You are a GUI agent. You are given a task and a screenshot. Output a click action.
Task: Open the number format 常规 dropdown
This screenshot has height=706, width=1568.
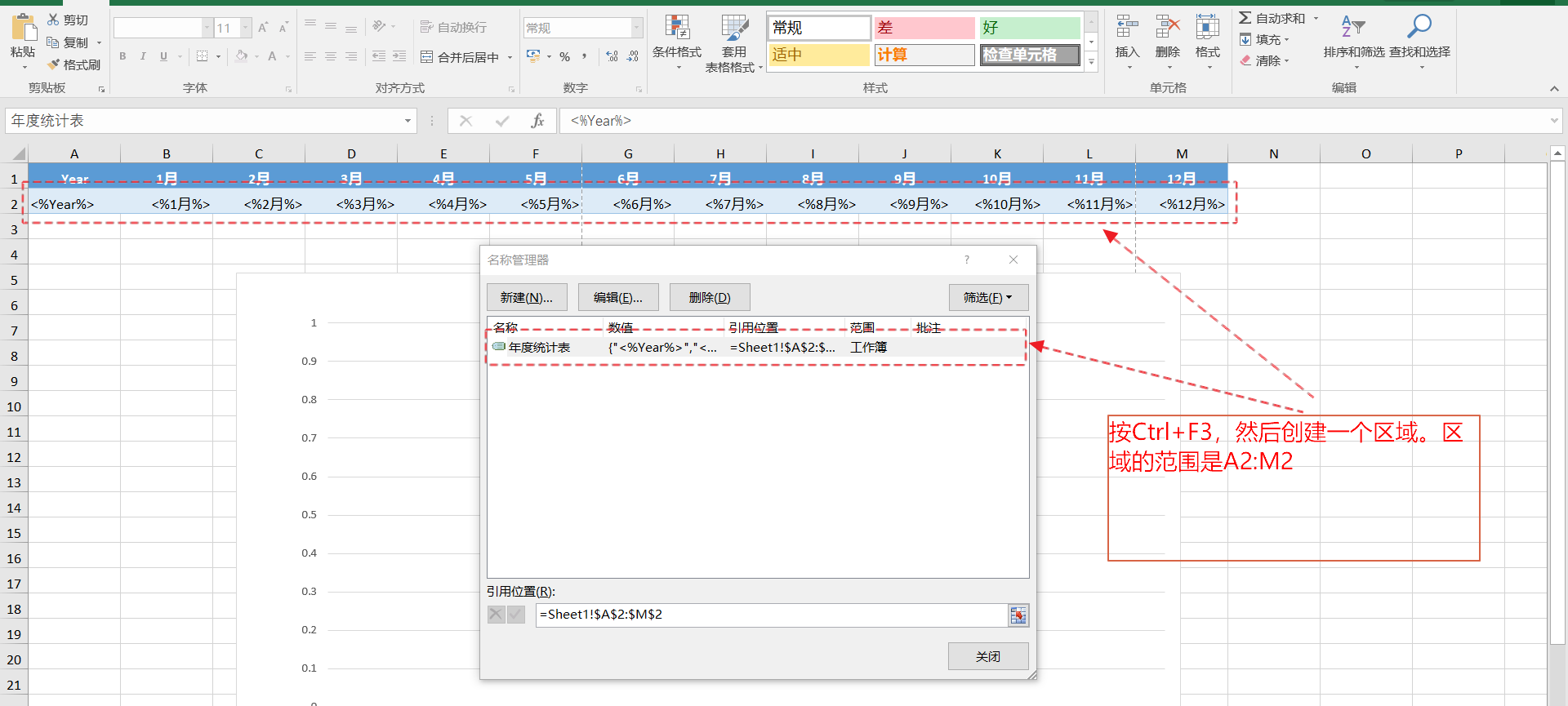tap(636, 28)
